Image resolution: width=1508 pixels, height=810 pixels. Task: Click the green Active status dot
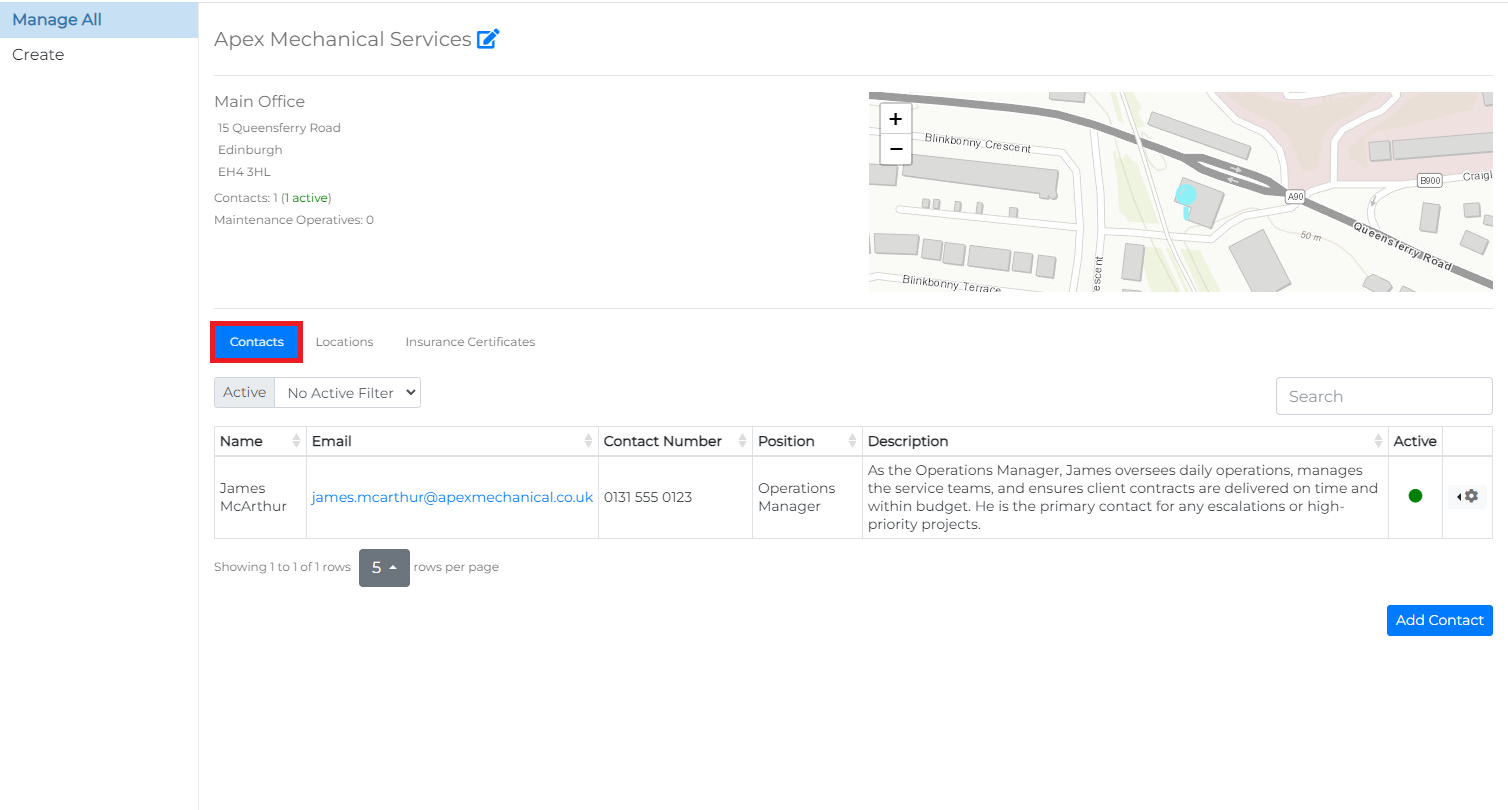pos(1415,496)
